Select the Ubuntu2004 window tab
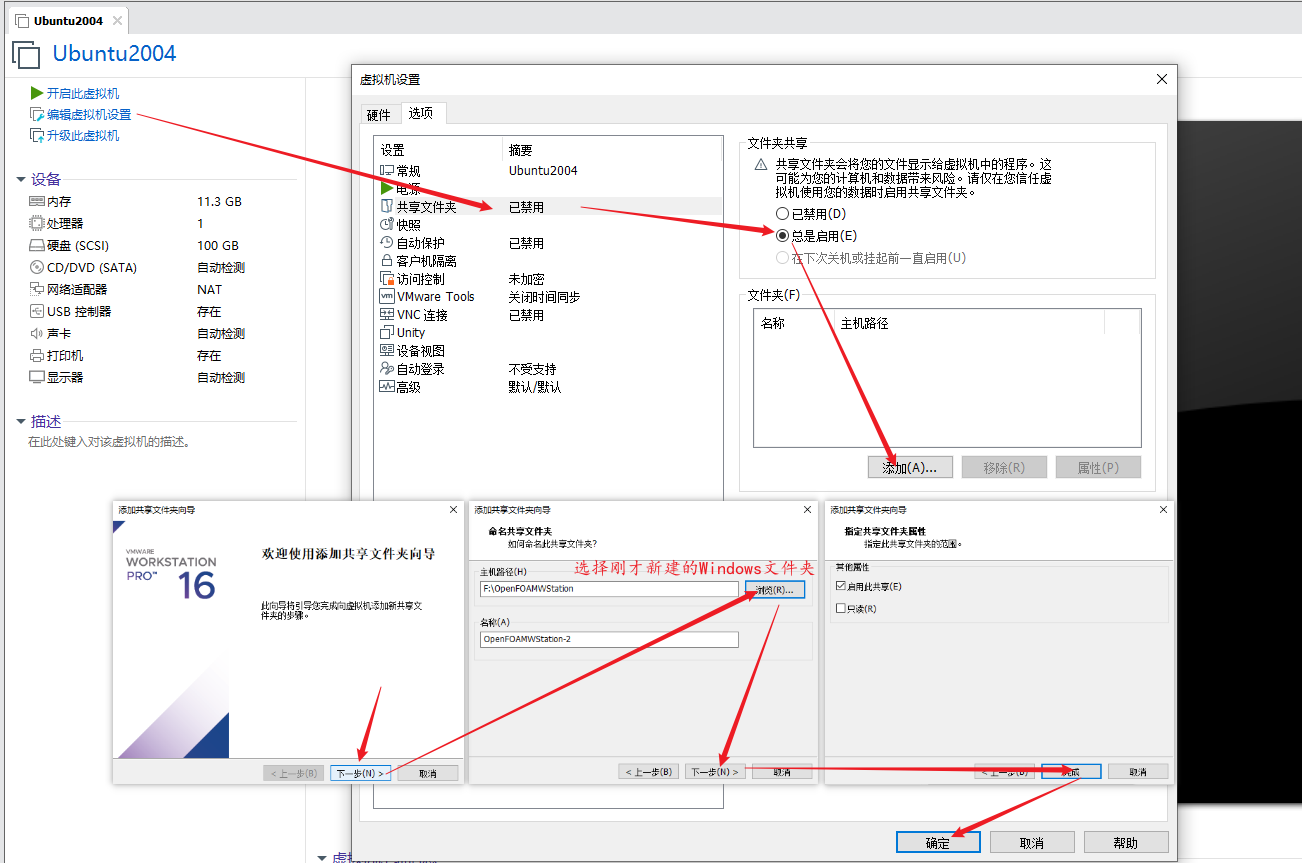1302x863 pixels. click(68, 20)
